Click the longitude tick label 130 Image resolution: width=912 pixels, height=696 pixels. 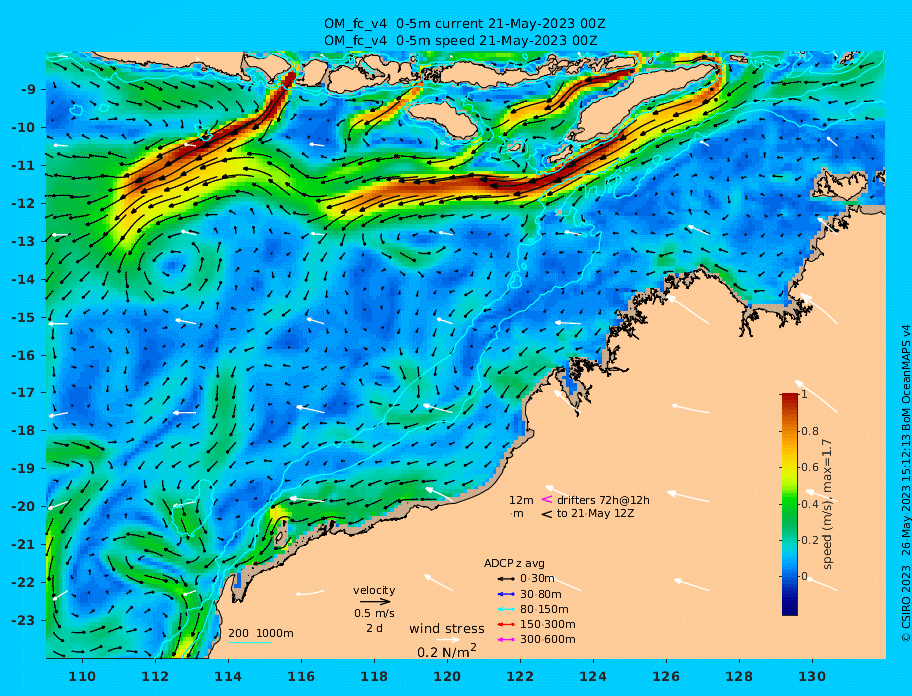813,677
